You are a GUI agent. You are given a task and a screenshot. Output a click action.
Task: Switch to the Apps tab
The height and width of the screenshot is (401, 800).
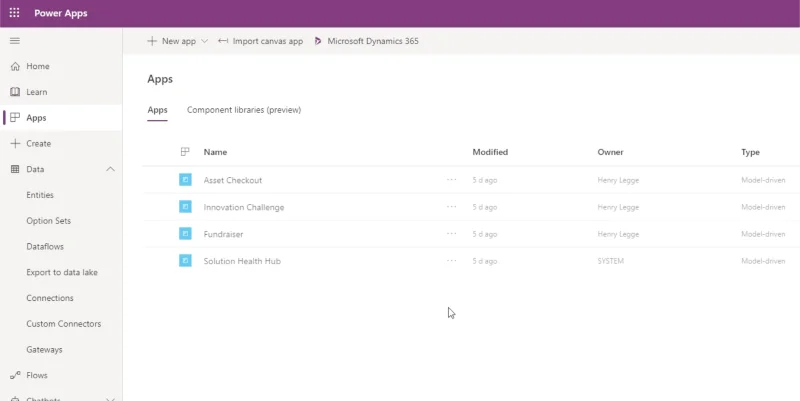(x=157, y=110)
